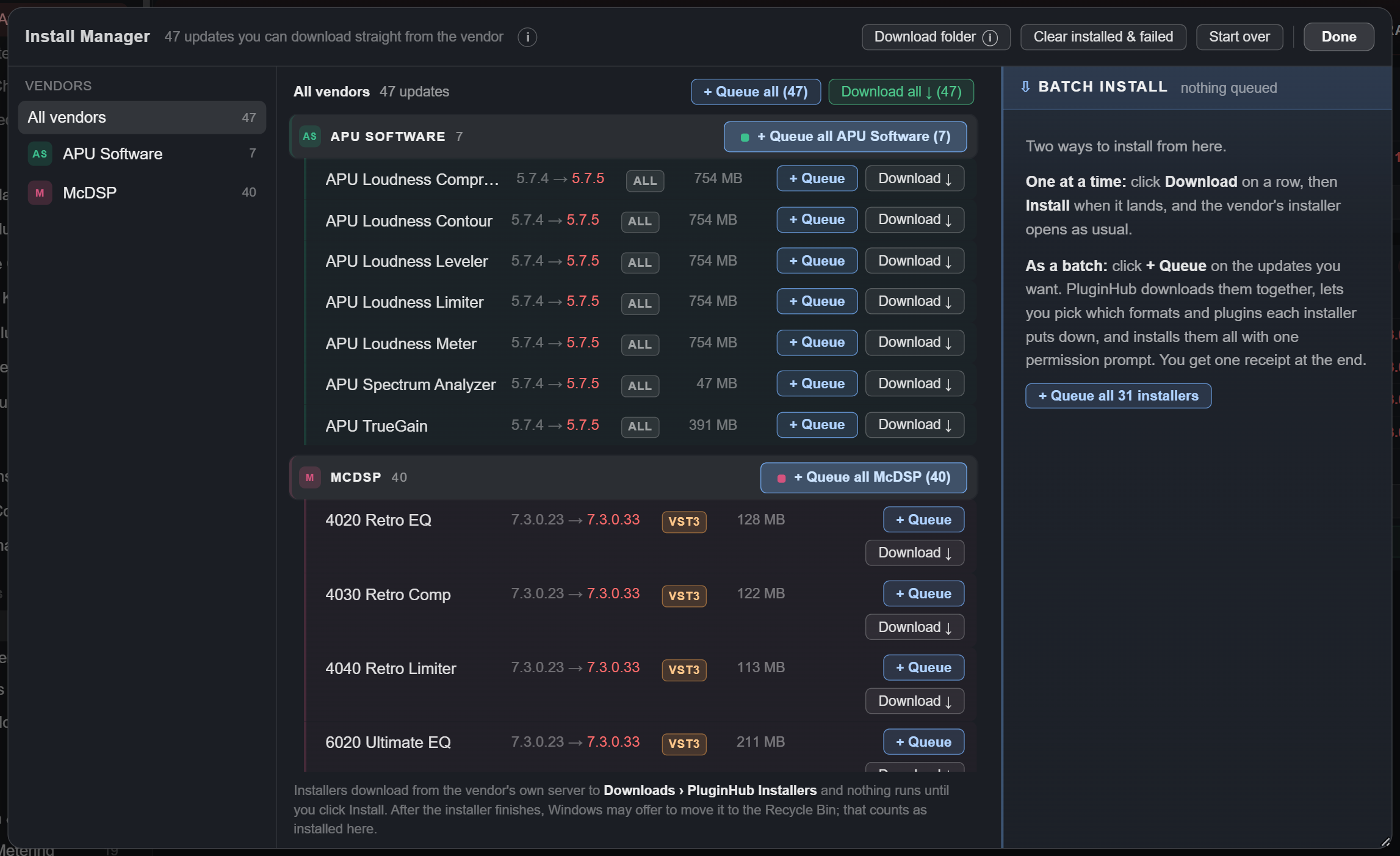1400x856 pixels.
Task: Select APU Software vendor filter
Action: click(x=142, y=154)
